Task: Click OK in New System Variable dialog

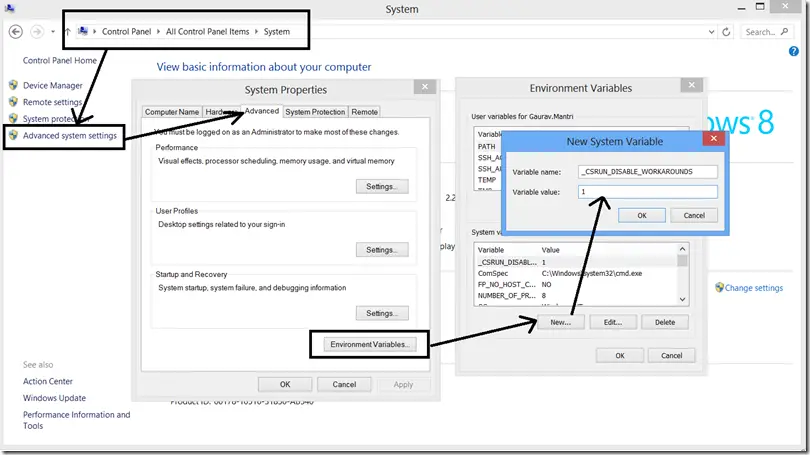Action: tap(642, 215)
